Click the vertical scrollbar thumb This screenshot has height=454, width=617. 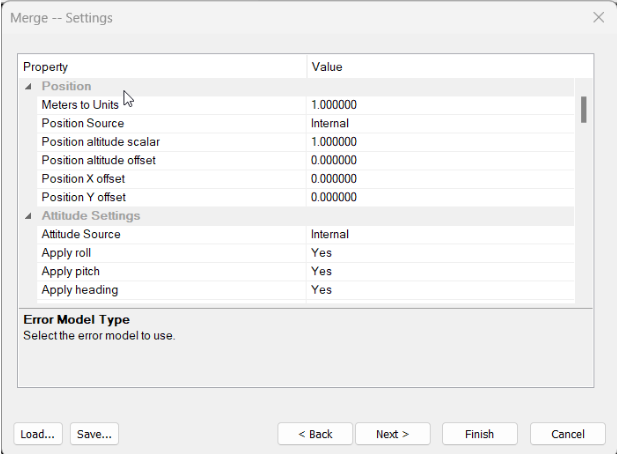point(583,109)
